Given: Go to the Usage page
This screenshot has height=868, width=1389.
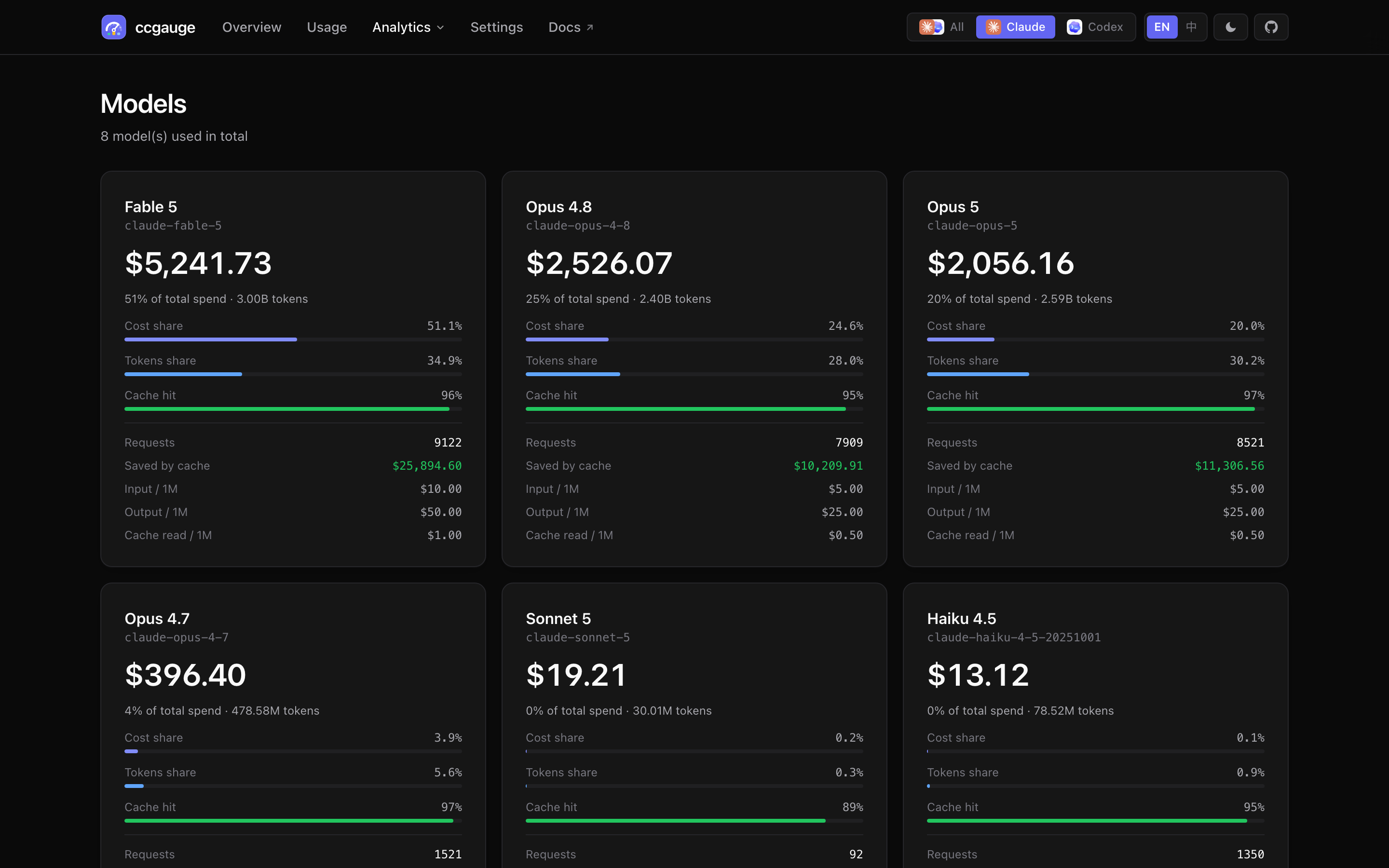Looking at the screenshot, I should coord(327,27).
